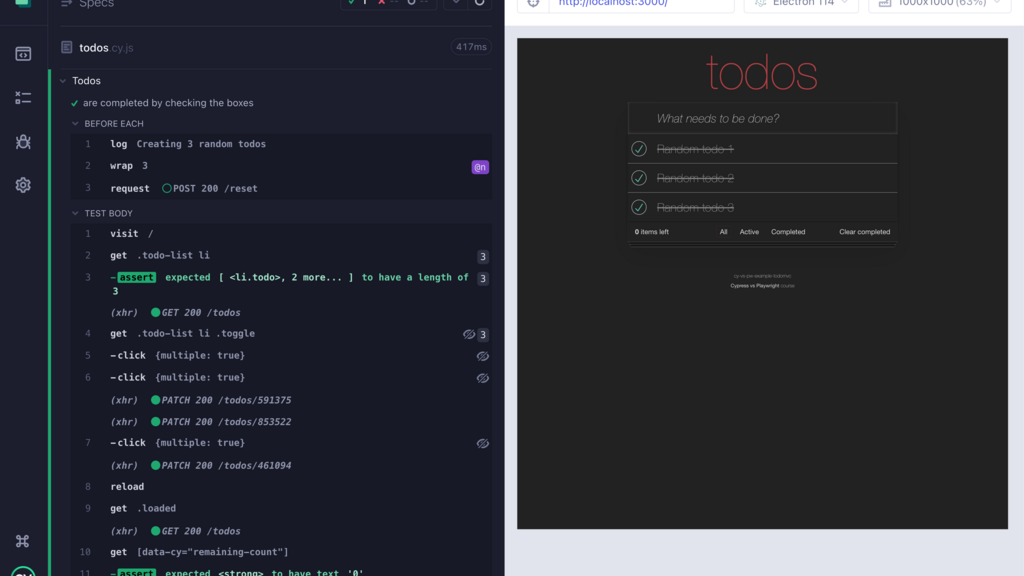Viewport: 1024px width, 576px height.
Task: Select the Active filter in todos app
Action: click(749, 232)
